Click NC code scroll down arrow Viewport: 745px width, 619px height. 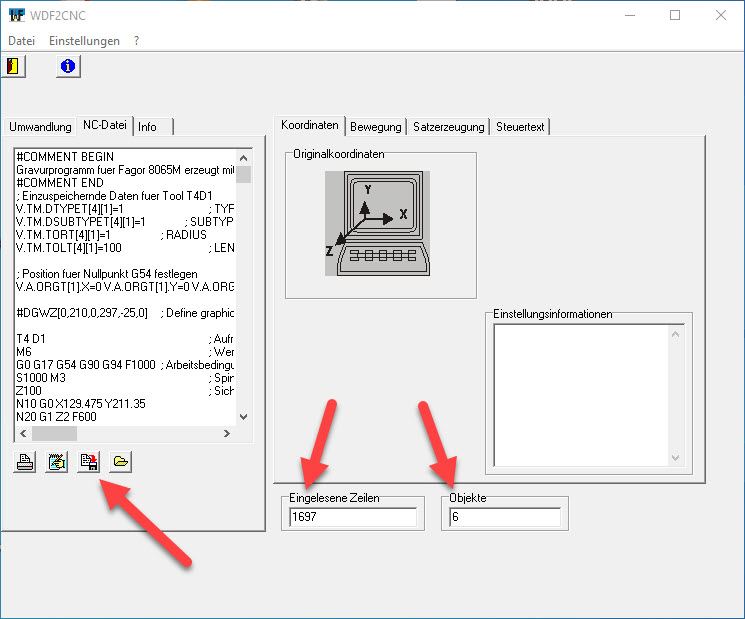click(x=243, y=417)
